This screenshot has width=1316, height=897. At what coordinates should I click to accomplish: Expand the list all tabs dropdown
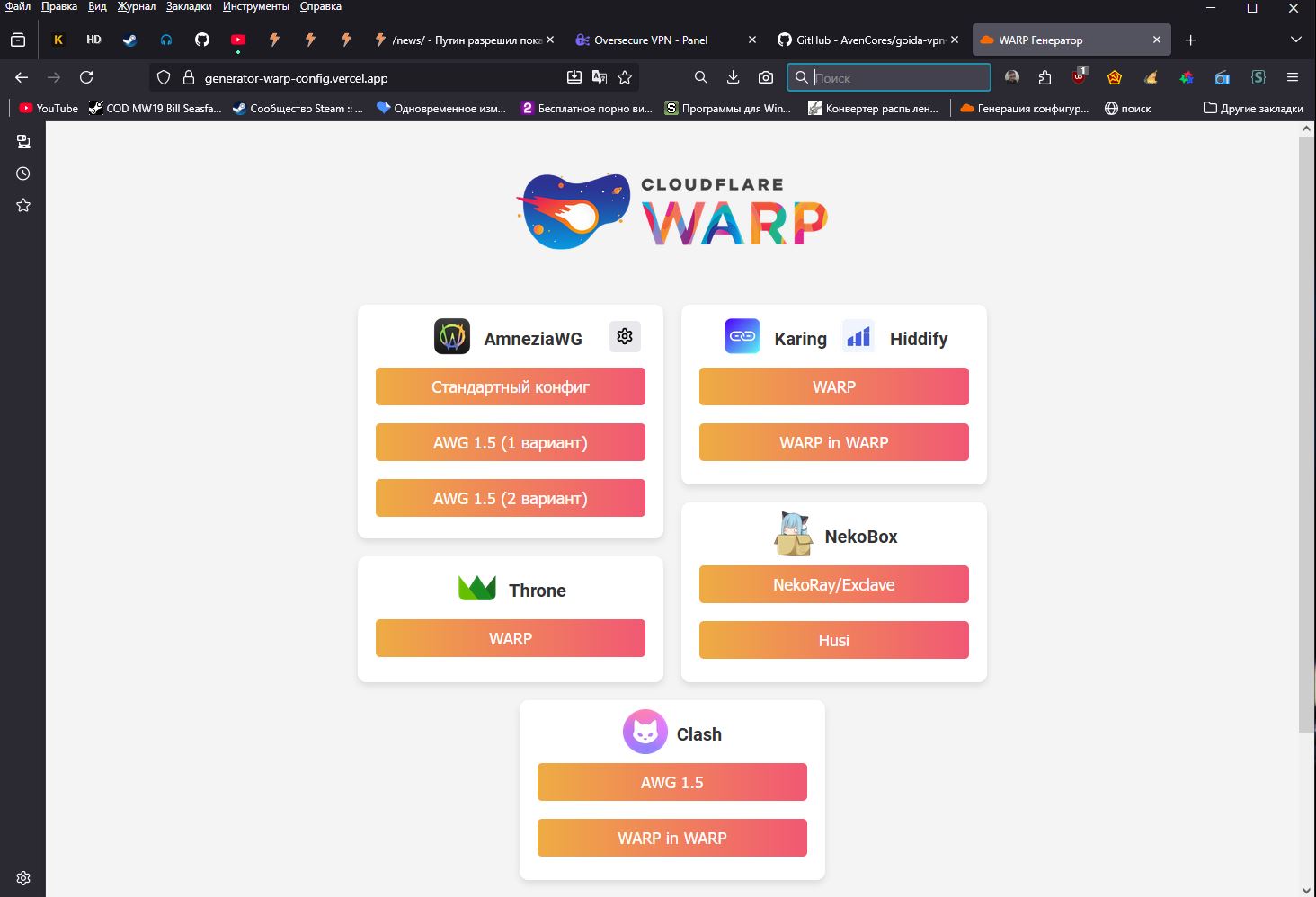pyautogui.click(x=1295, y=40)
